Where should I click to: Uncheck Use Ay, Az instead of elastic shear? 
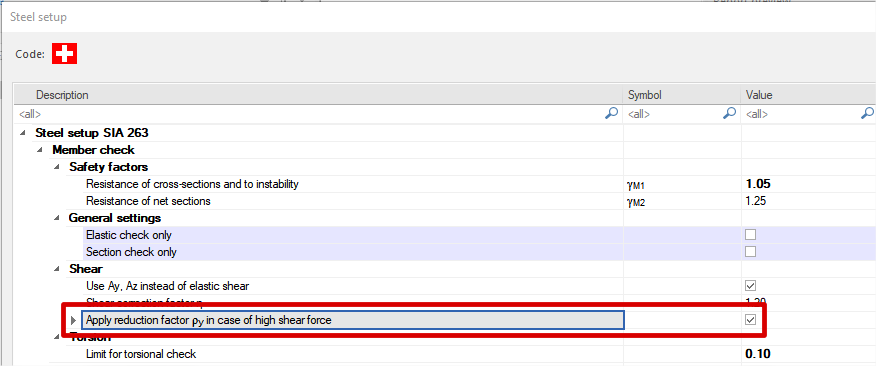pyautogui.click(x=750, y=286)
